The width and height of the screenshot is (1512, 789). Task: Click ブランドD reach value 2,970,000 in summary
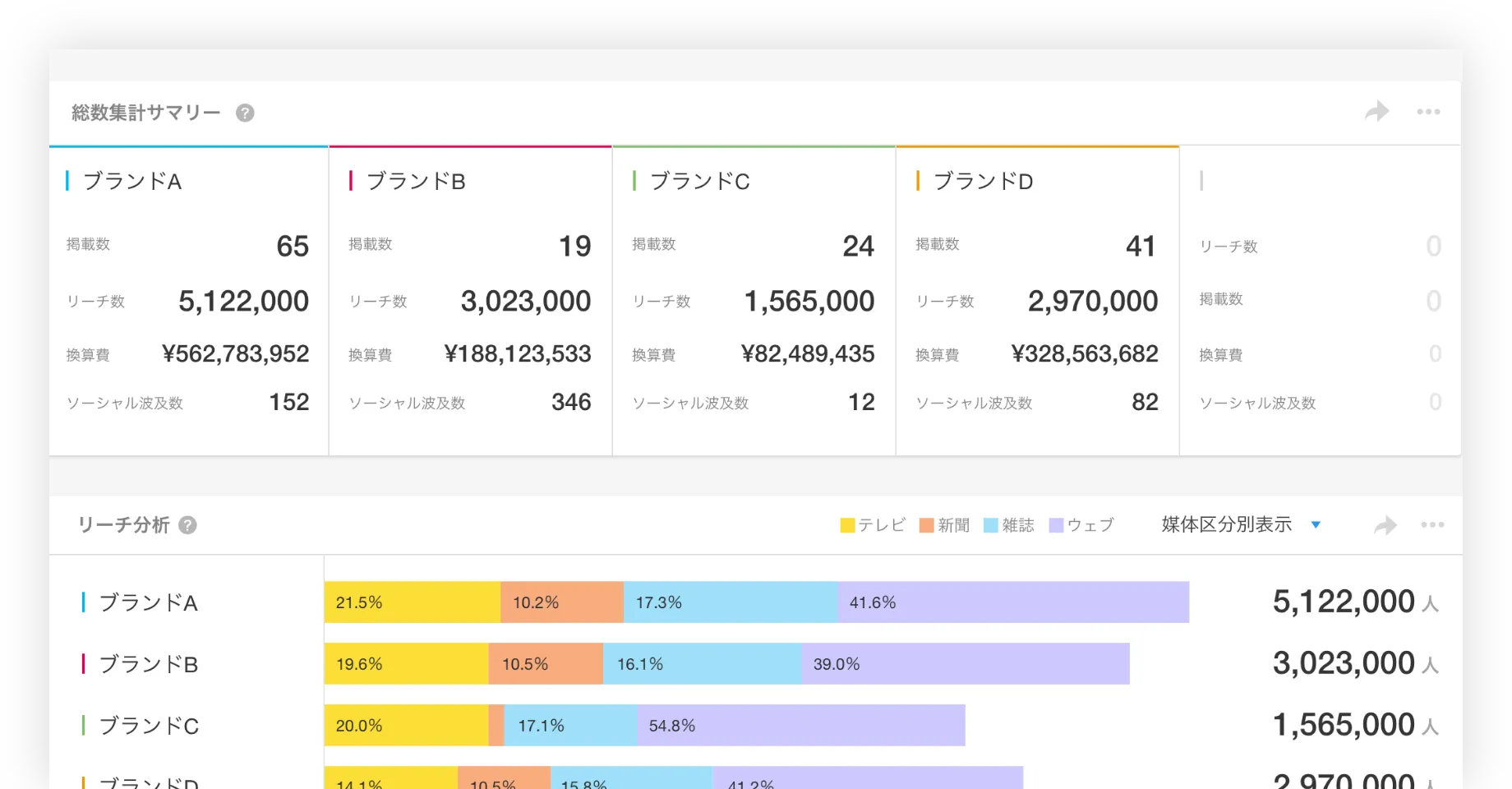1092,302
